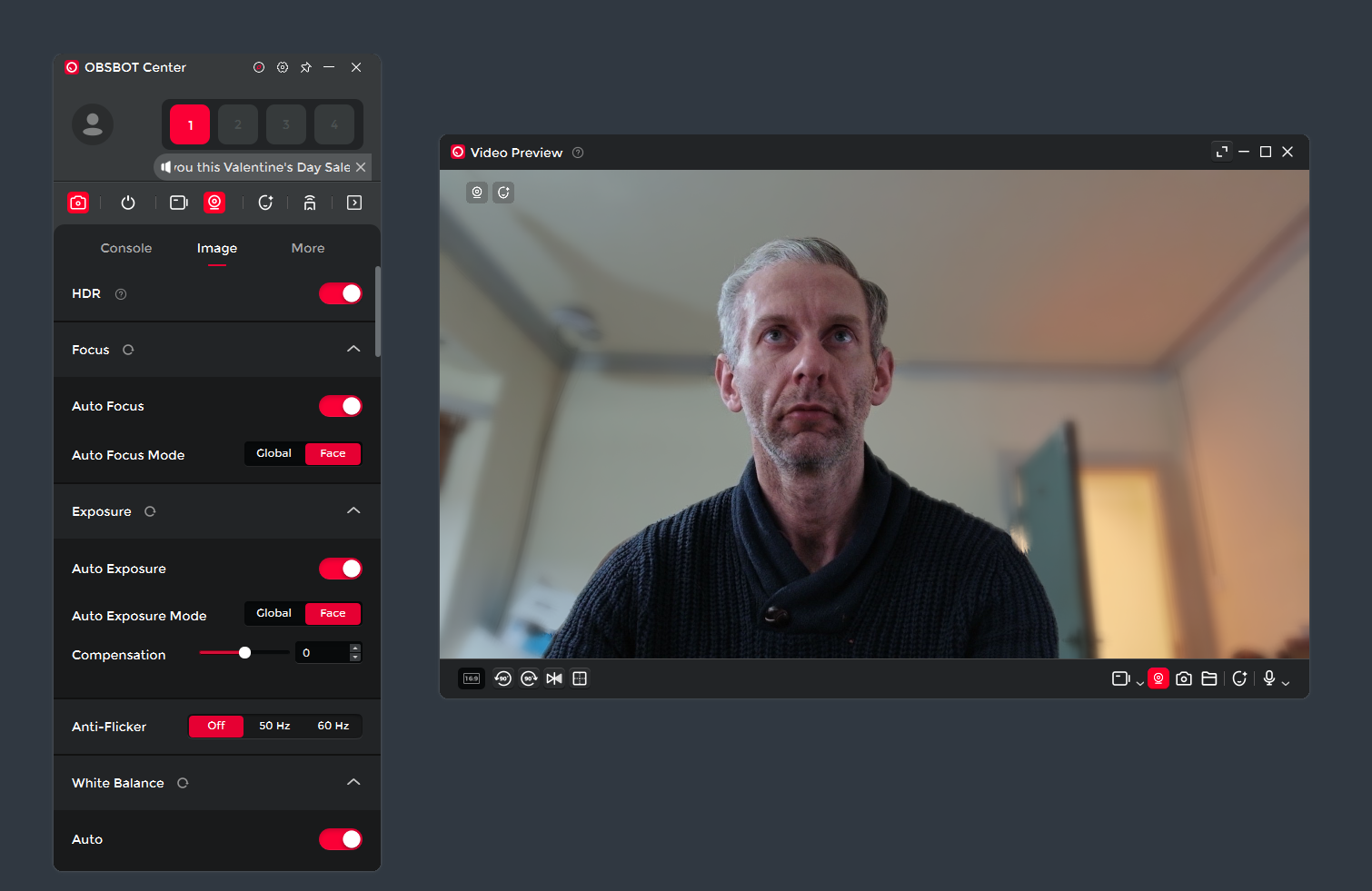1372x891 pixels.
Task: Collapse the White Balance section chevron
Action: [x=353, y=783]
